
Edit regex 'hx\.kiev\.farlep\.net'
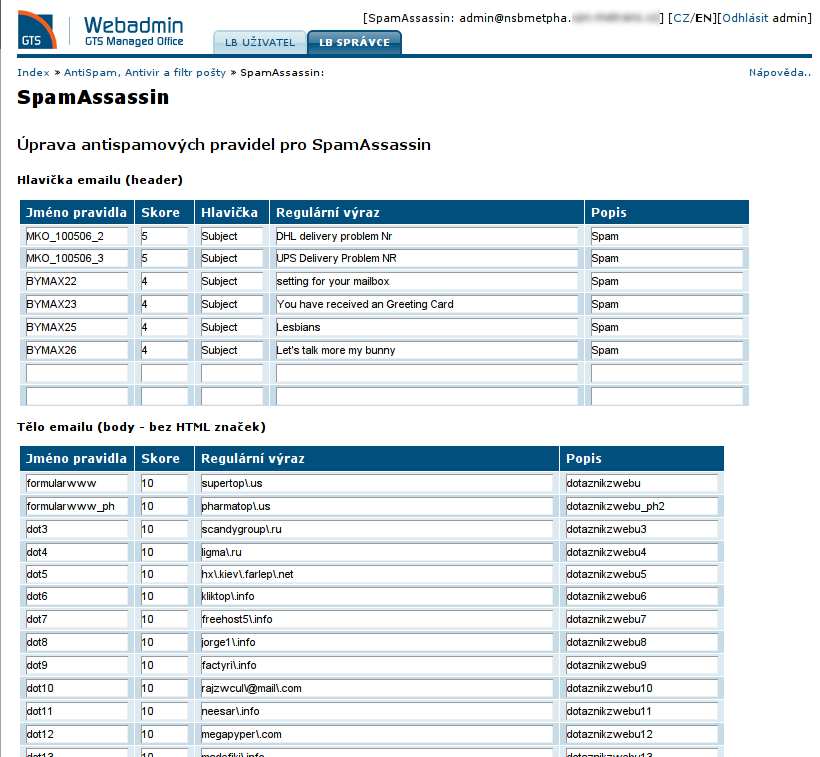(377, 574)
